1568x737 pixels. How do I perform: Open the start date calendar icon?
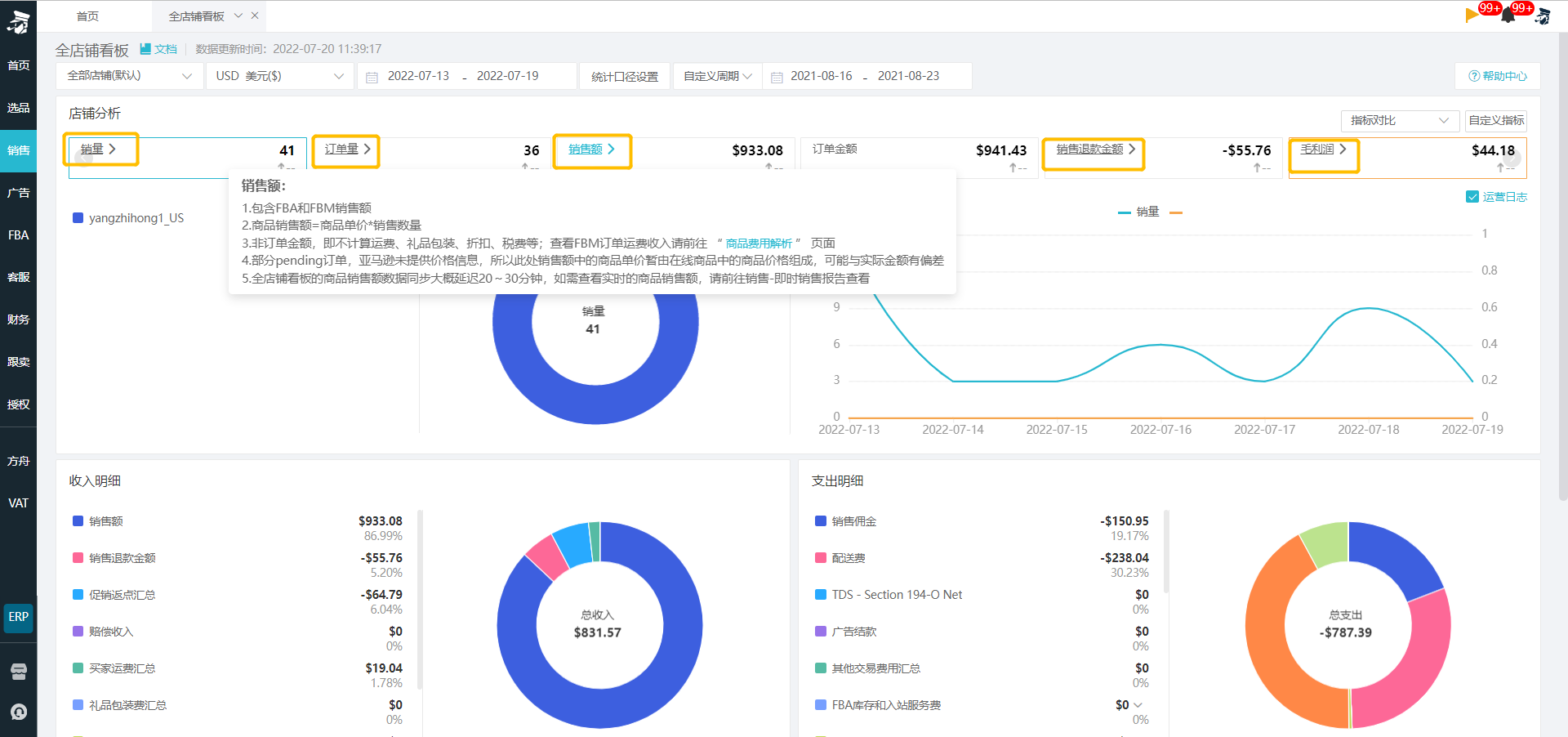pos(372,77)
